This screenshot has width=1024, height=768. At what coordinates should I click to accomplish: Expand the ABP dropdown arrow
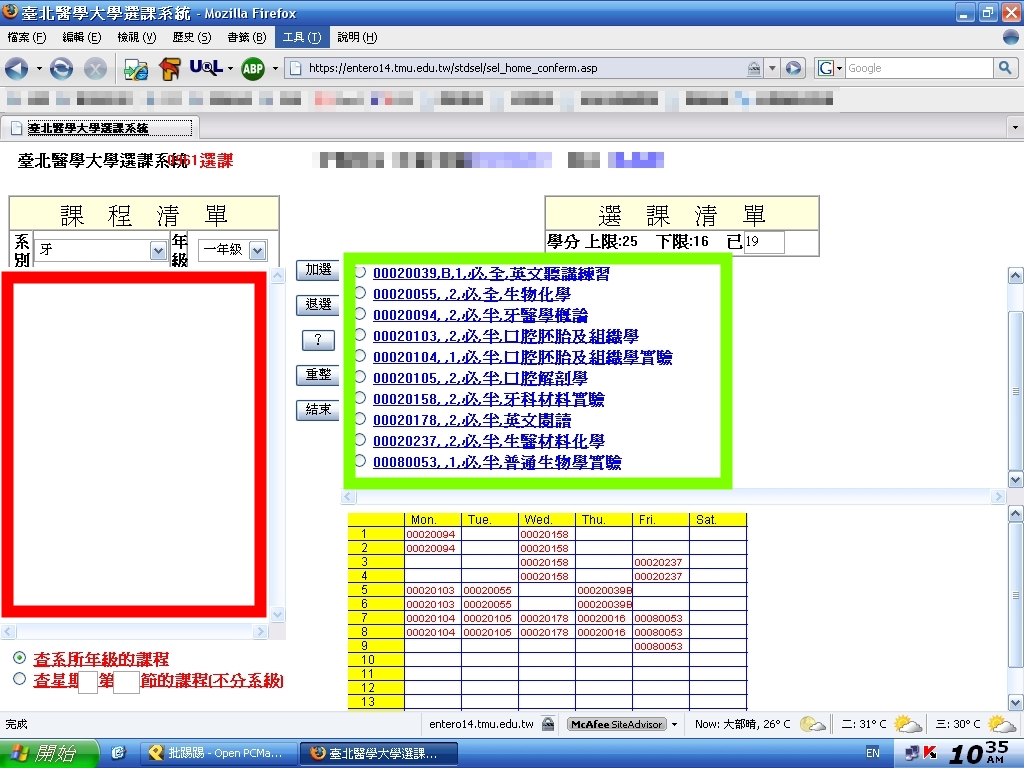click(x=275, y=68)
